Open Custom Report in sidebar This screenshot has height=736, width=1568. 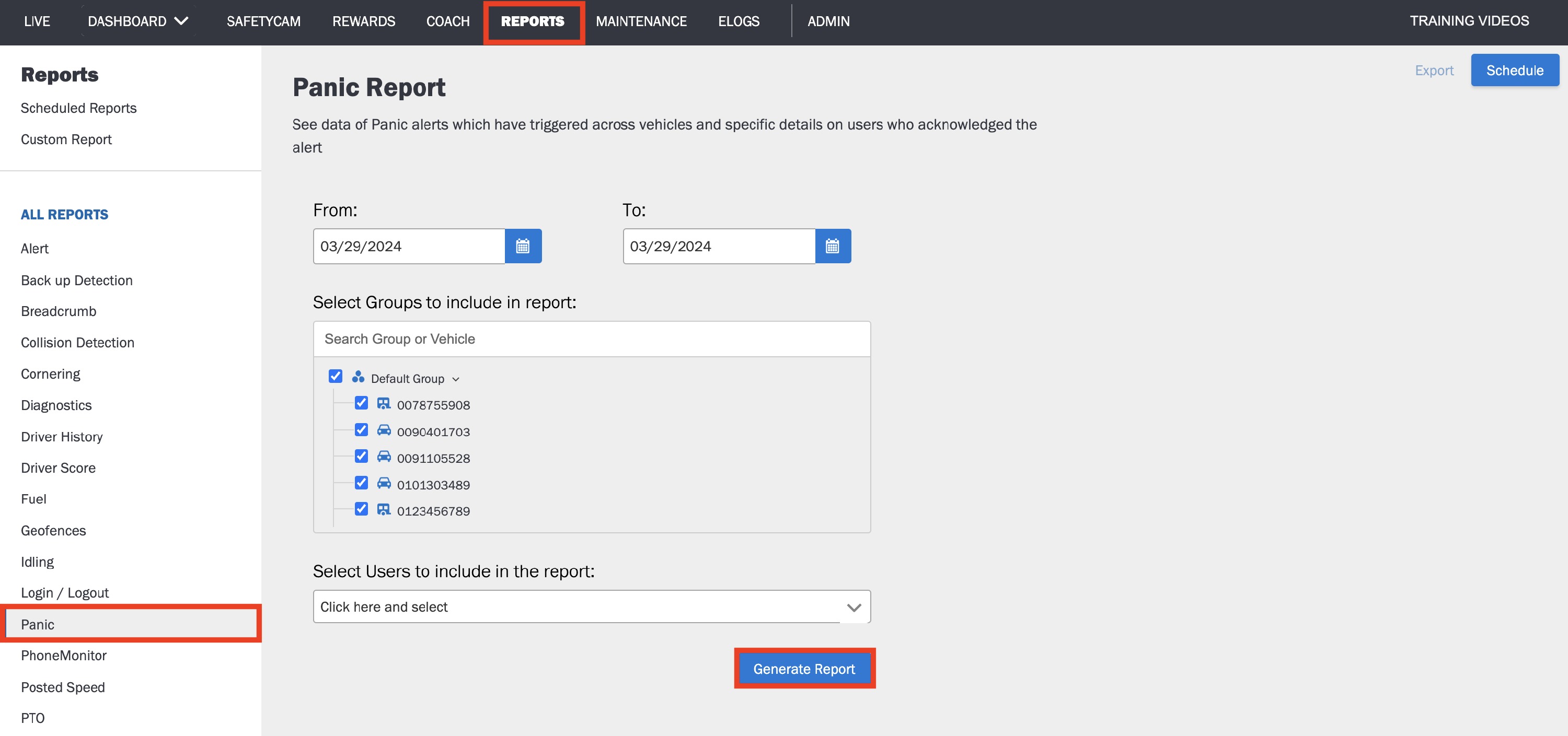pos(66,139)
